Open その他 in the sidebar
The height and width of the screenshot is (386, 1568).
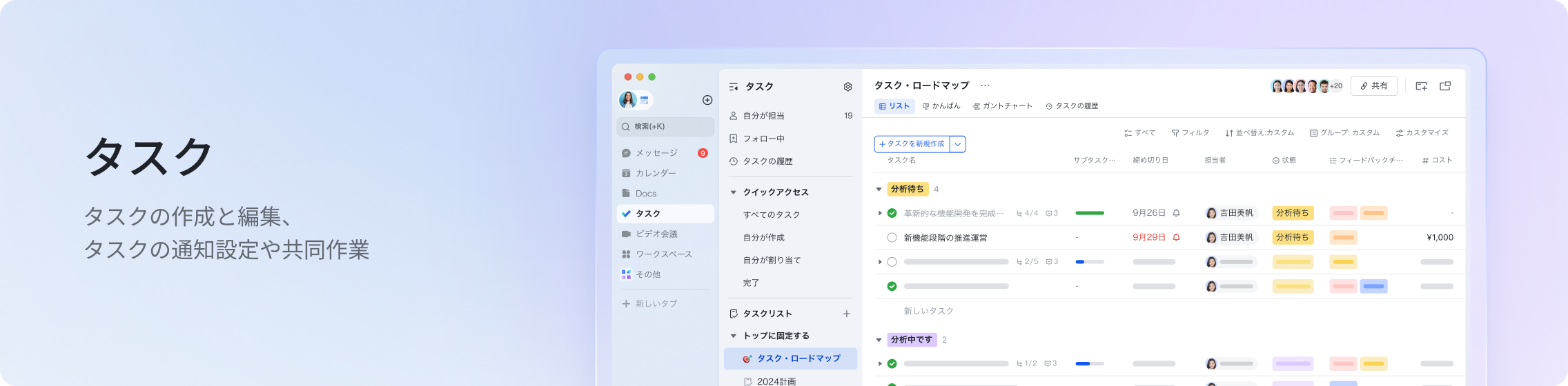(x=665, y=274)
